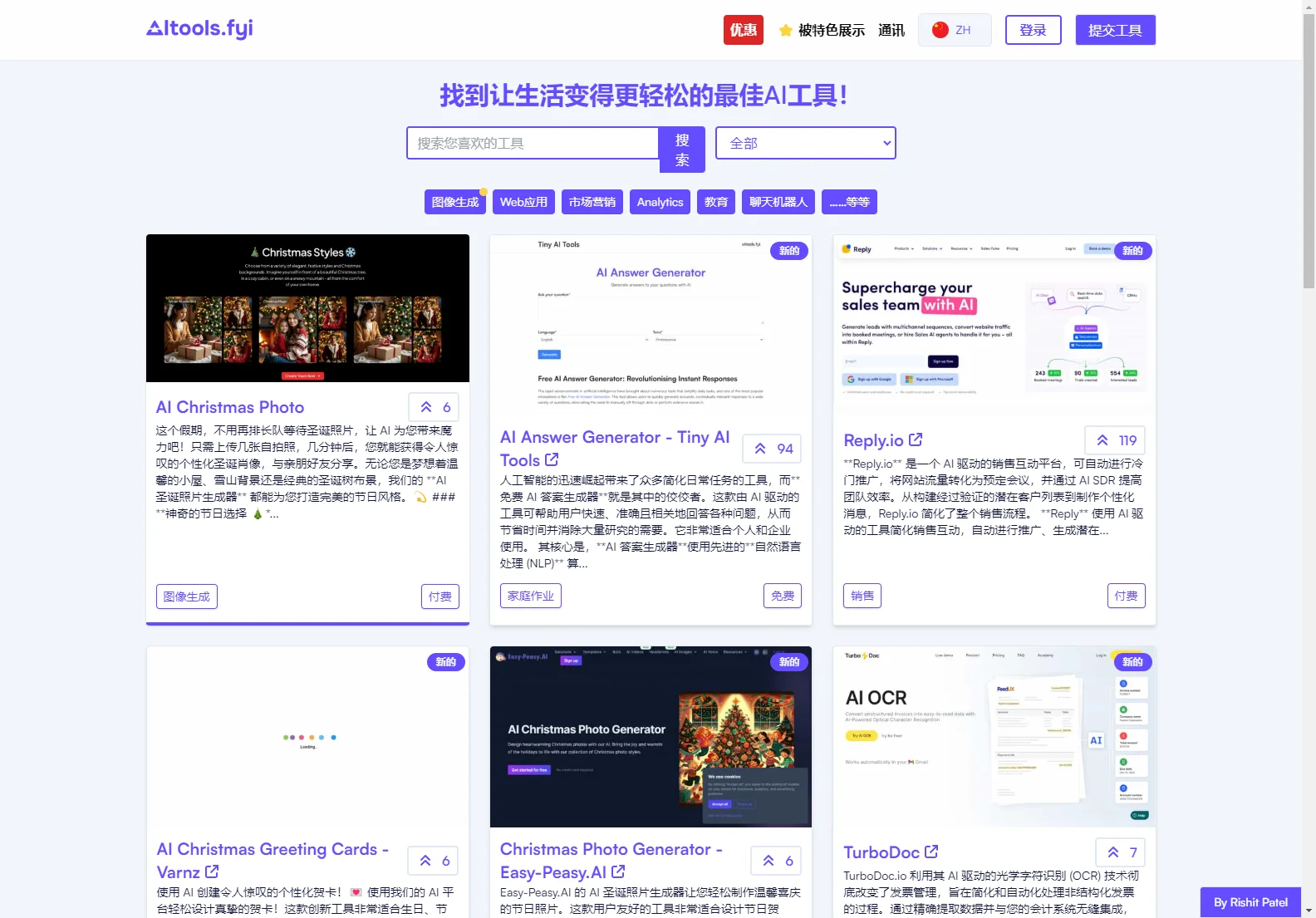Viewport: 1316px width, 918px height.
Task: Open external link icon next to Easy-Peasy.AI
Action: pyautogui.click(x=618, y=871)
